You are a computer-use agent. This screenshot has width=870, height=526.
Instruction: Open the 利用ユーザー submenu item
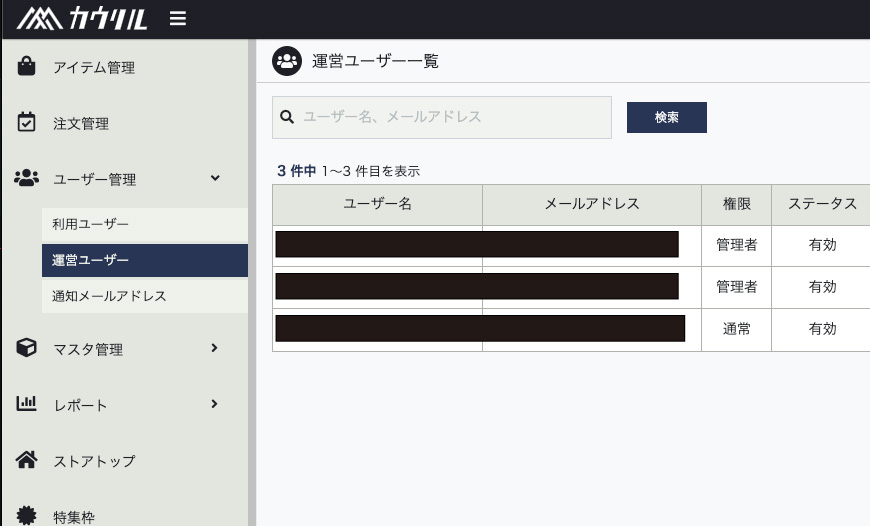[x=91, y=224]
